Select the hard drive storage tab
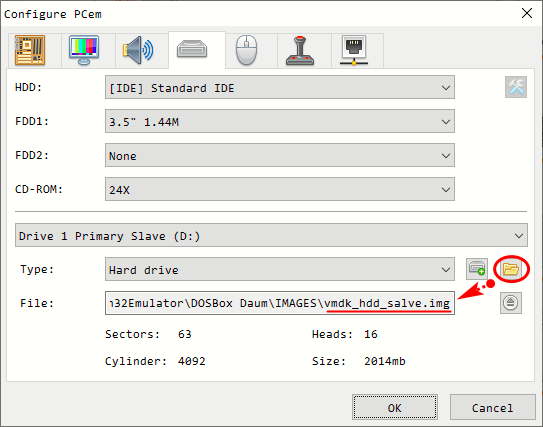Viewport: 543px width, 427px height. 192,50
